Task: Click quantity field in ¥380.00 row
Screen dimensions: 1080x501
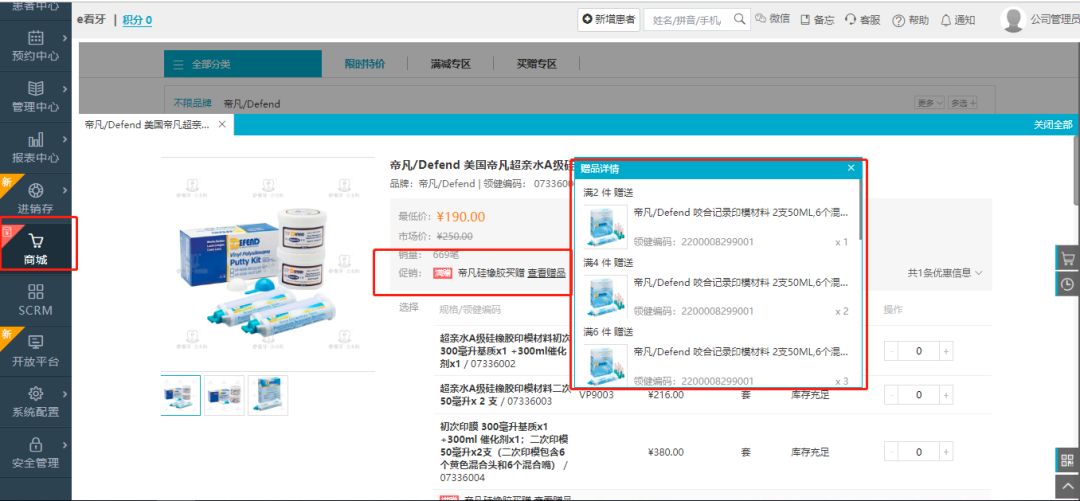Action: 919,452
